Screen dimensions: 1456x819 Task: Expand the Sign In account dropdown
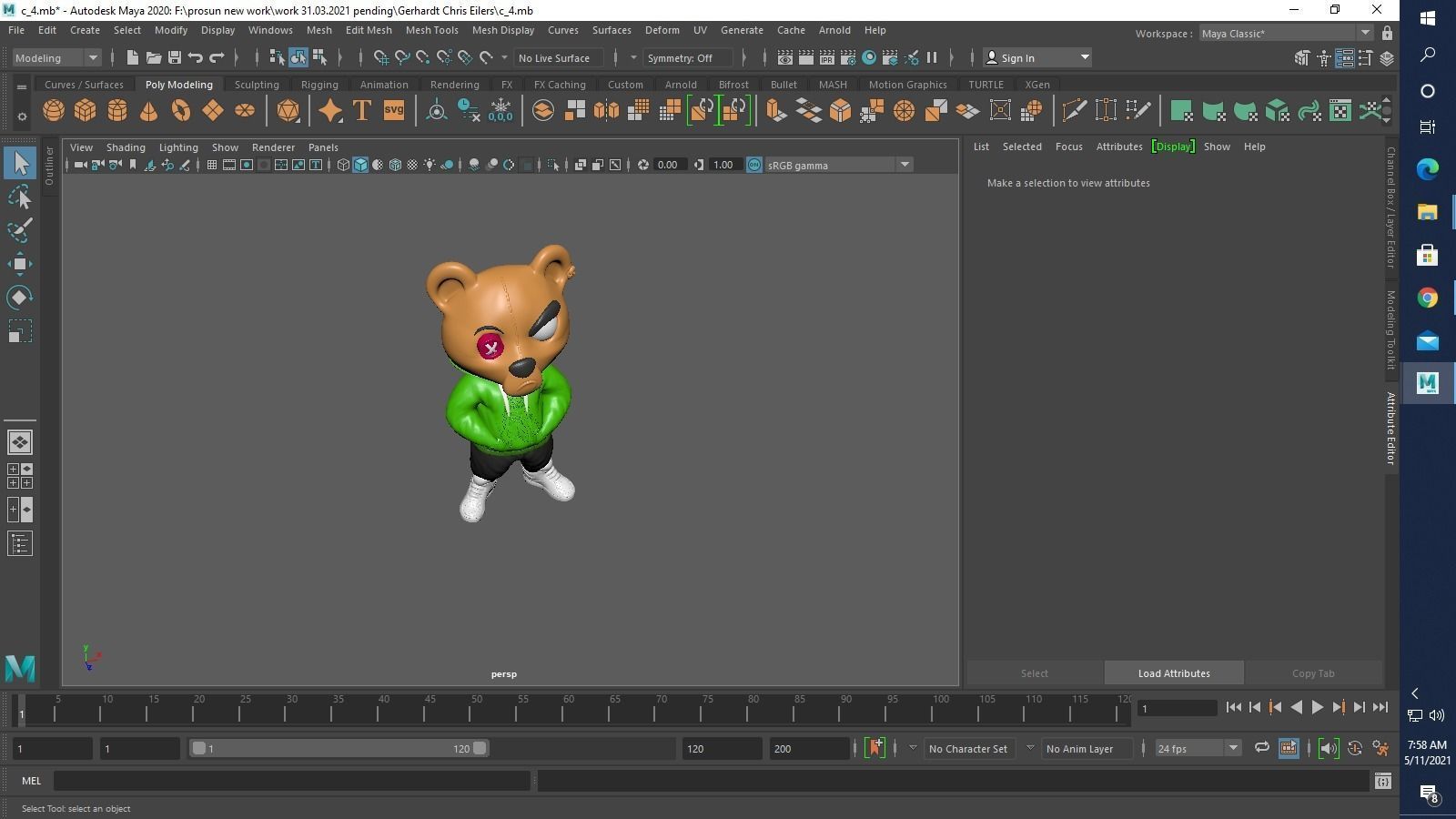pyautogui.click(x=1037, y=57)
